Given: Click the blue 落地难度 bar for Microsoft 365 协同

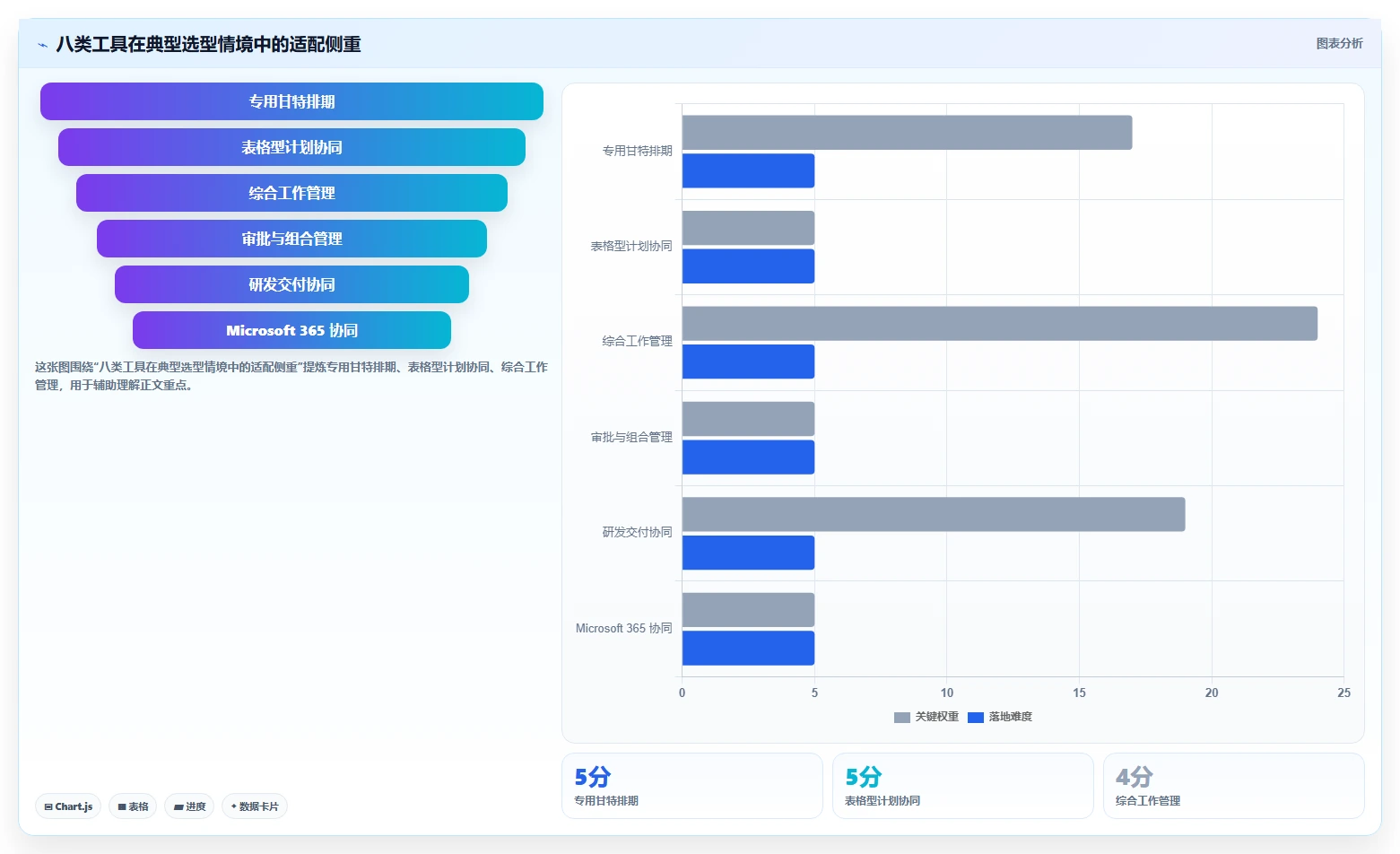Looking at the screenshot, I should (748, 648).
